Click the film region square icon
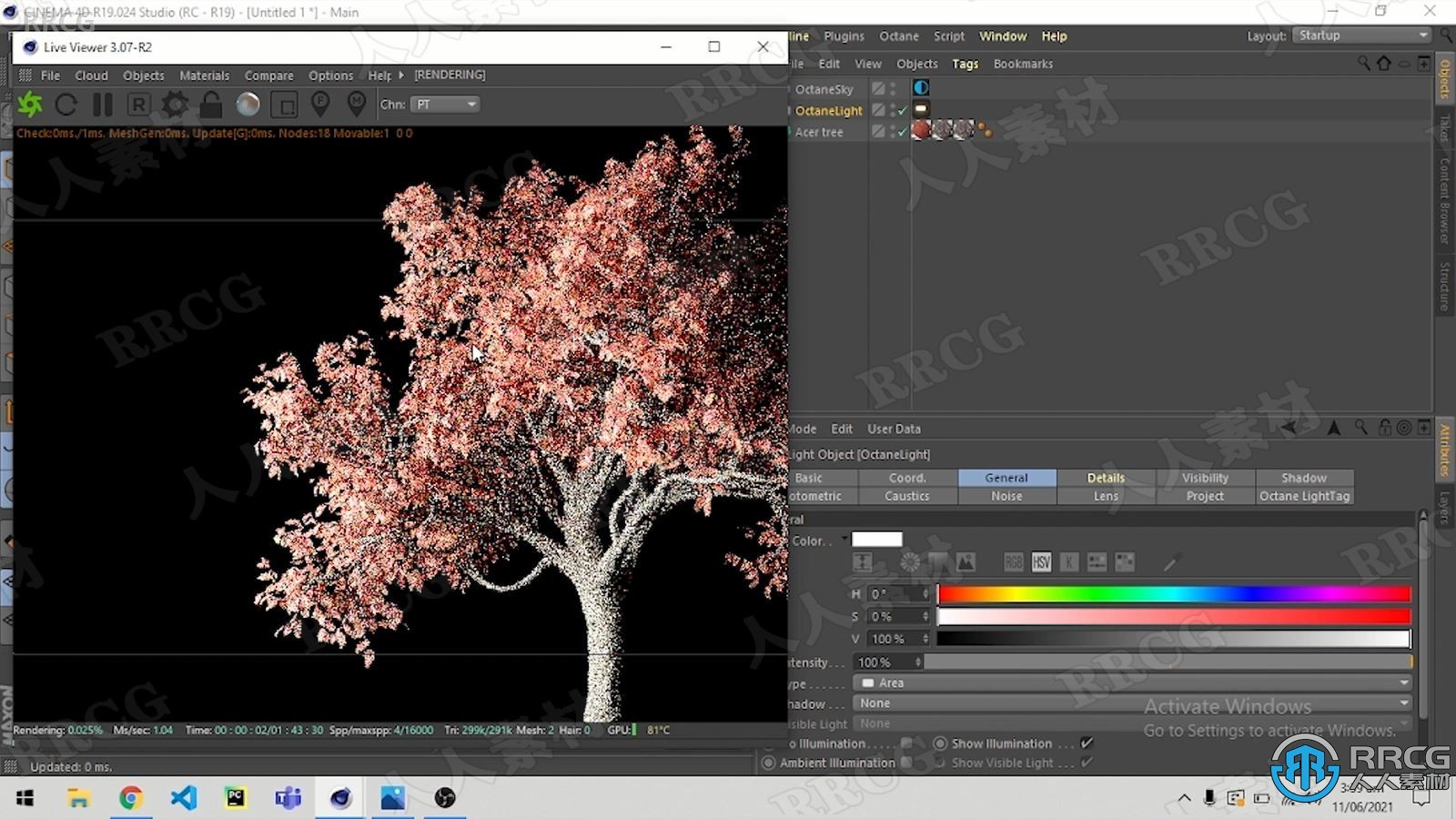The image size is (1456, 819). click(x=285, y=106)
